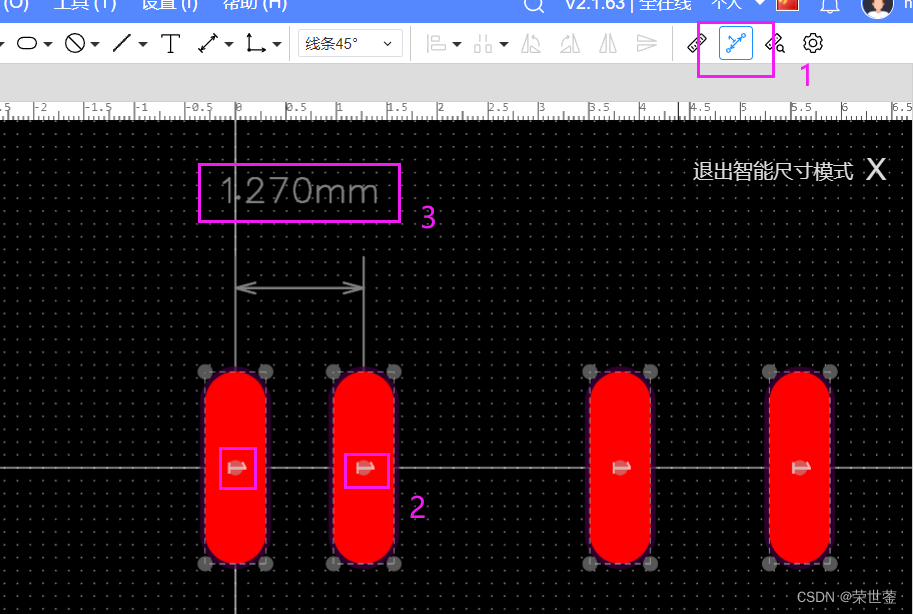Click the align objects icon
This screenshot has width=913, height=614.
click(x=436, y=43)
